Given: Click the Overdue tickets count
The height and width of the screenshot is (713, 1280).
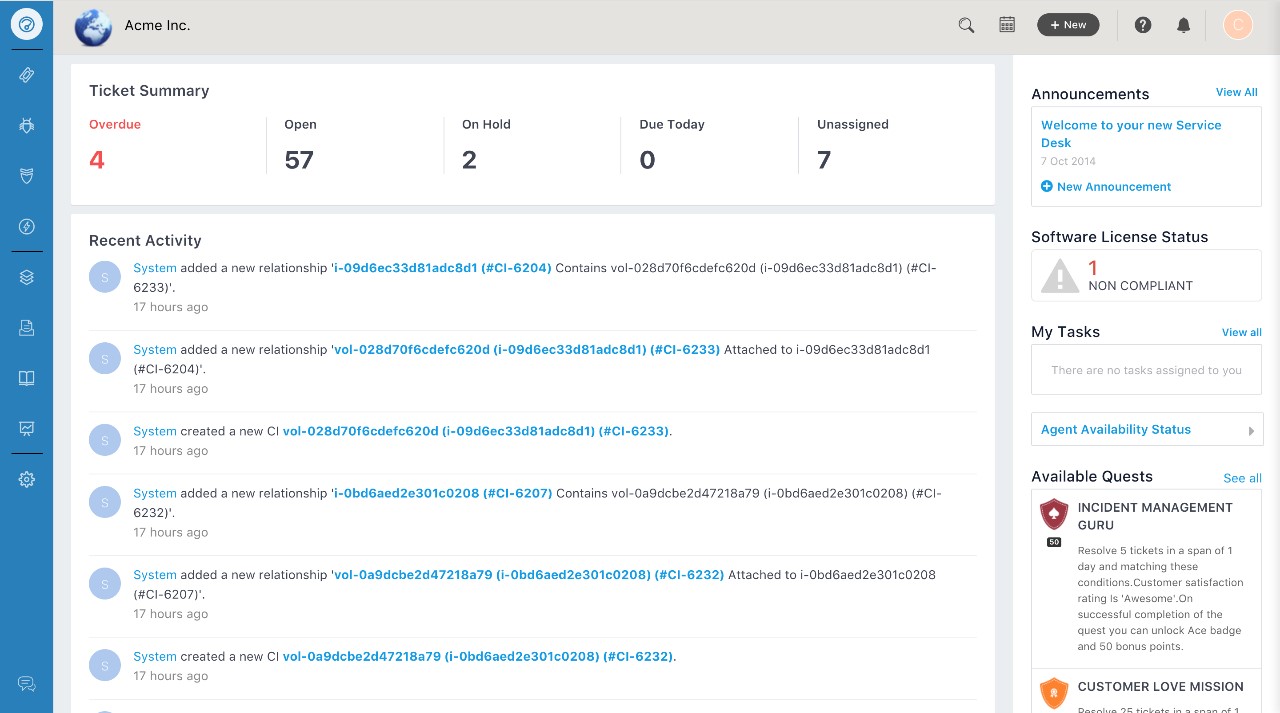Looking at the screenshot, I should click(97, 160).
